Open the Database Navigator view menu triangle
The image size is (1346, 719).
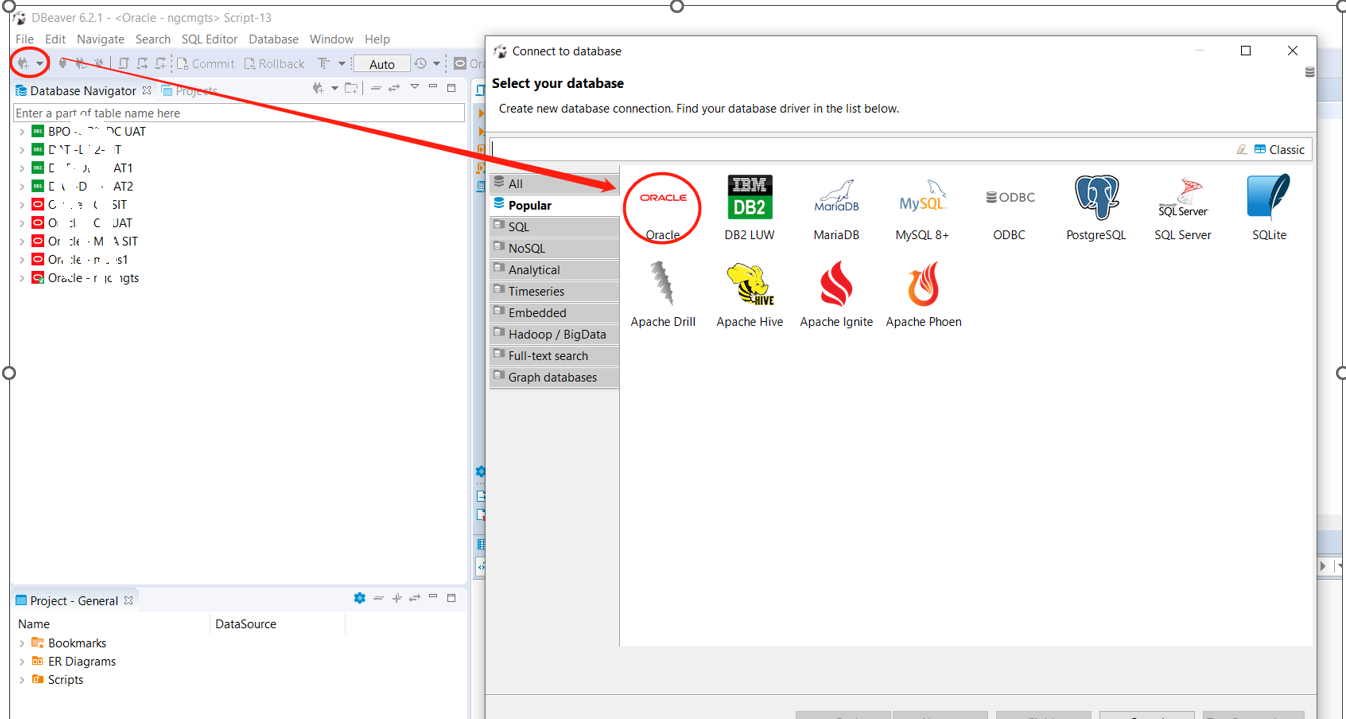(x=414, y=87)
